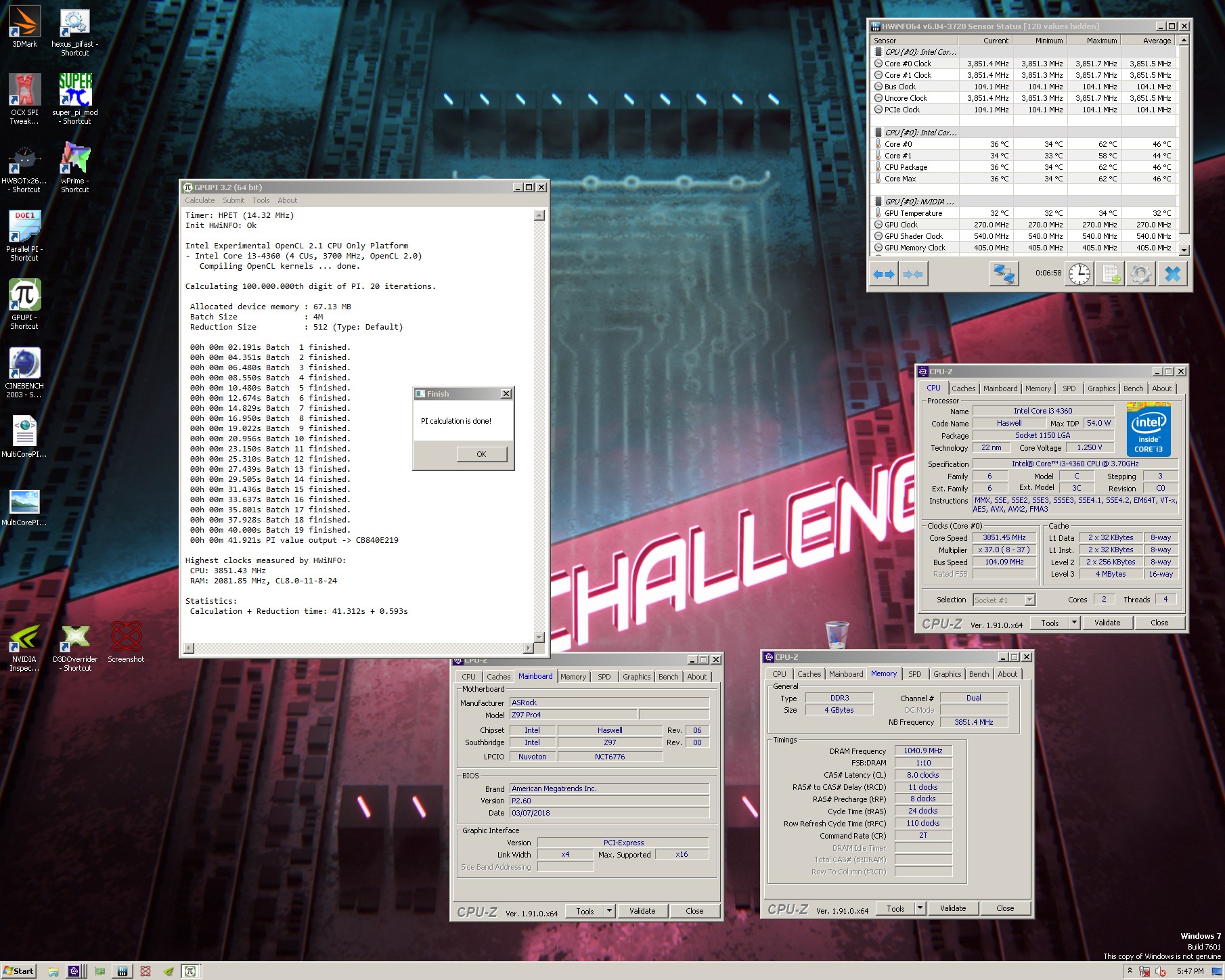Select the D3DOverrider shortcut icon
This screenshot has width=1225, height=980.
pos(74,648)
